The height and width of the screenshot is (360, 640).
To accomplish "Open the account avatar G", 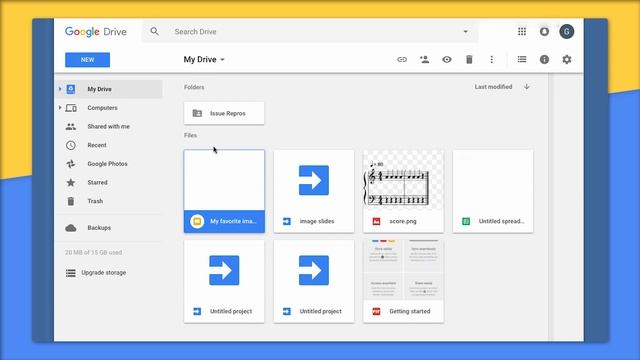I will [x=567, y=31].
